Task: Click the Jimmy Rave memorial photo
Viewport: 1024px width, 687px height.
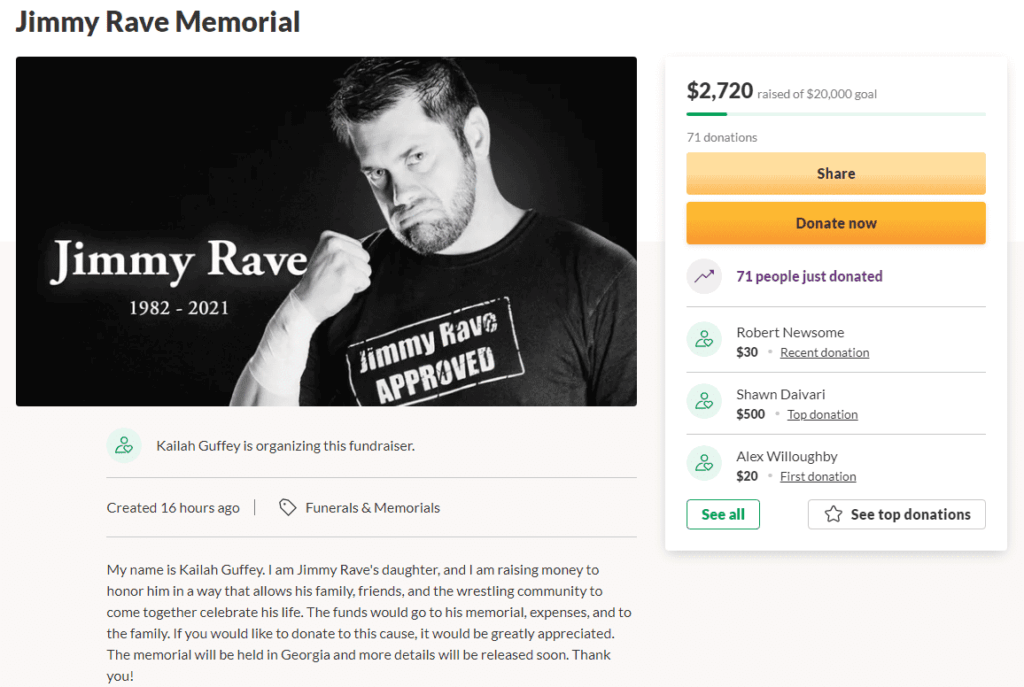Action: (326, 231)
